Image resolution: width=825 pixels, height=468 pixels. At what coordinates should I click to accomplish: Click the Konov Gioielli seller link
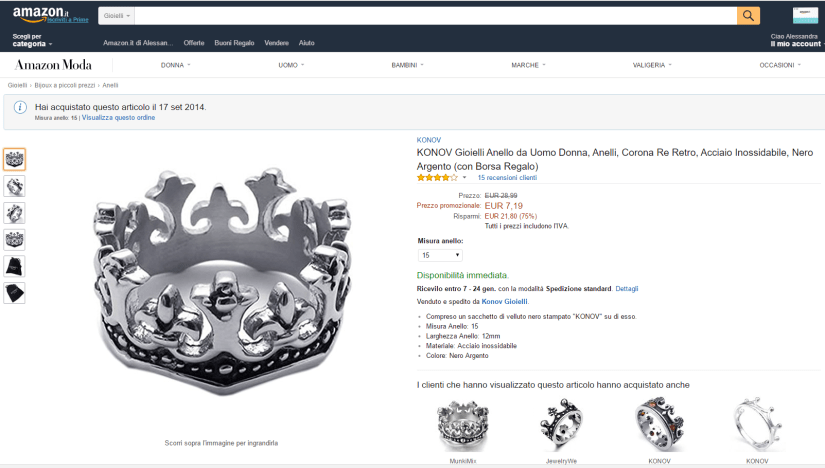[x=504, y=301]
